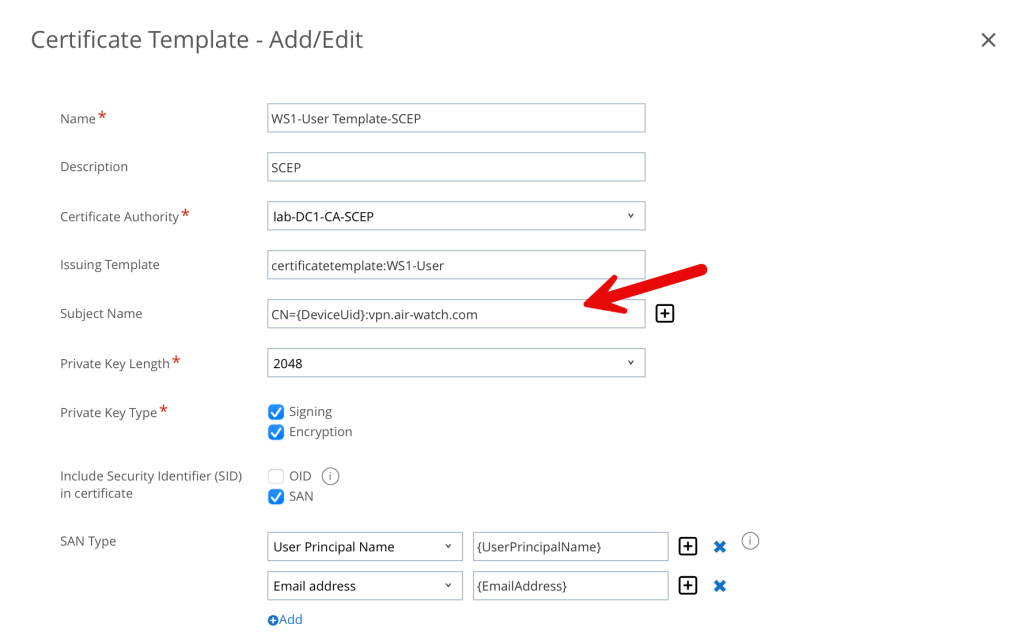Expand the Private Key Length dropdown
Screen dimensions: 1023x643
coord(456,363)
